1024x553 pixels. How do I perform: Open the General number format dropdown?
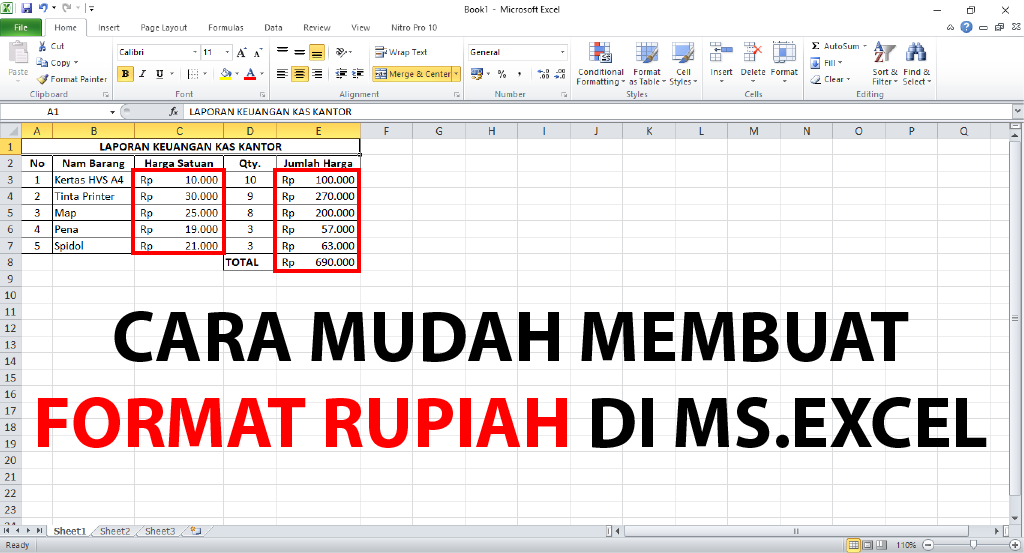(562, 52)
